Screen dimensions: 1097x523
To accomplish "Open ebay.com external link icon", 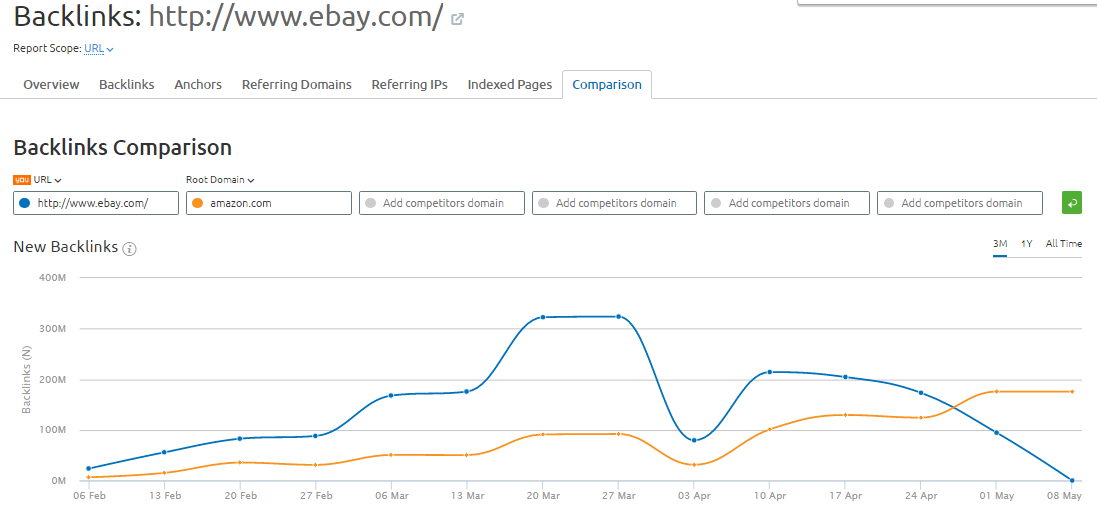I will pyautogui.click(x=458, y=20).
